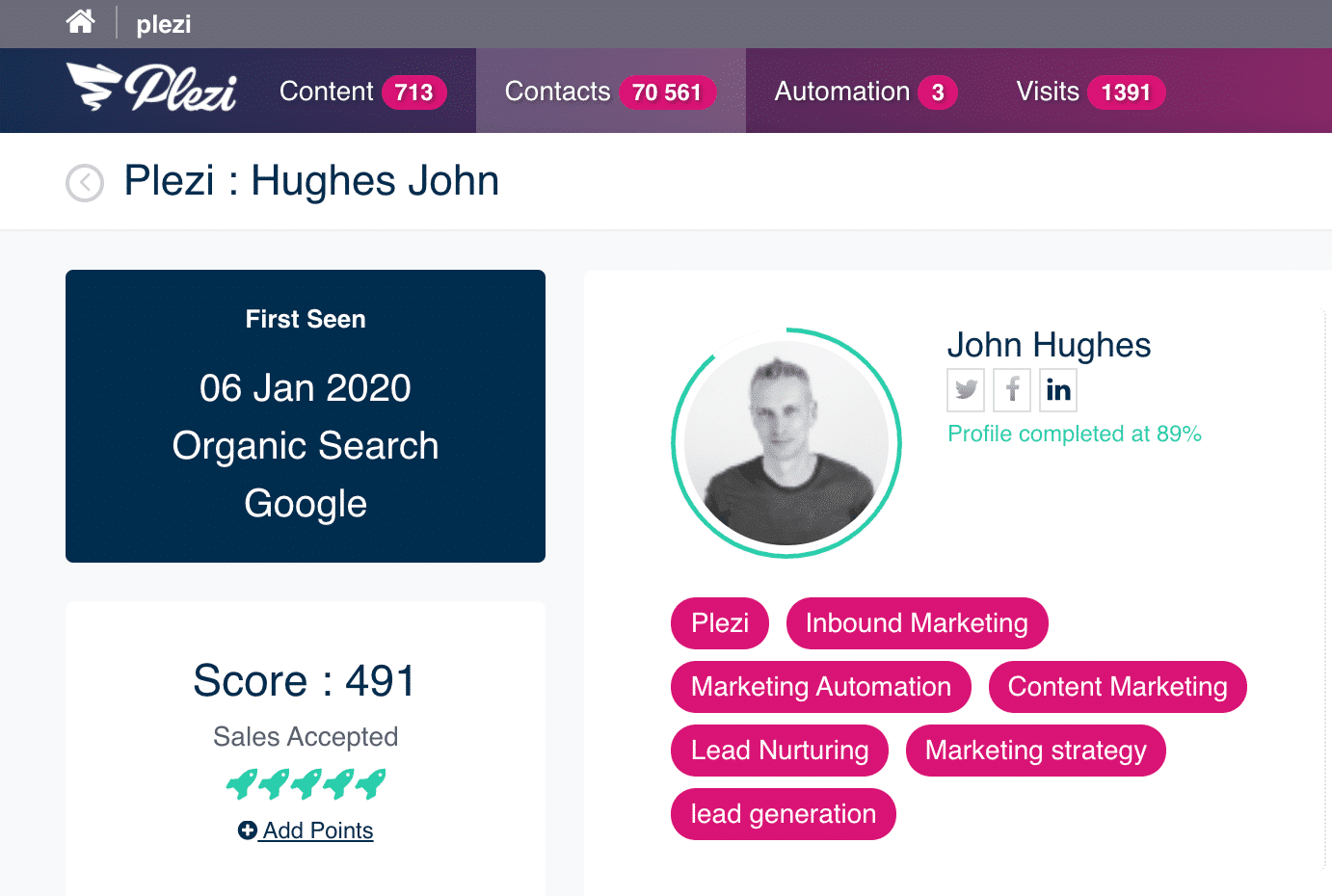This screenshot has height=896, width=1332.
Task: Open the Content tab
Action: point(362,92)
